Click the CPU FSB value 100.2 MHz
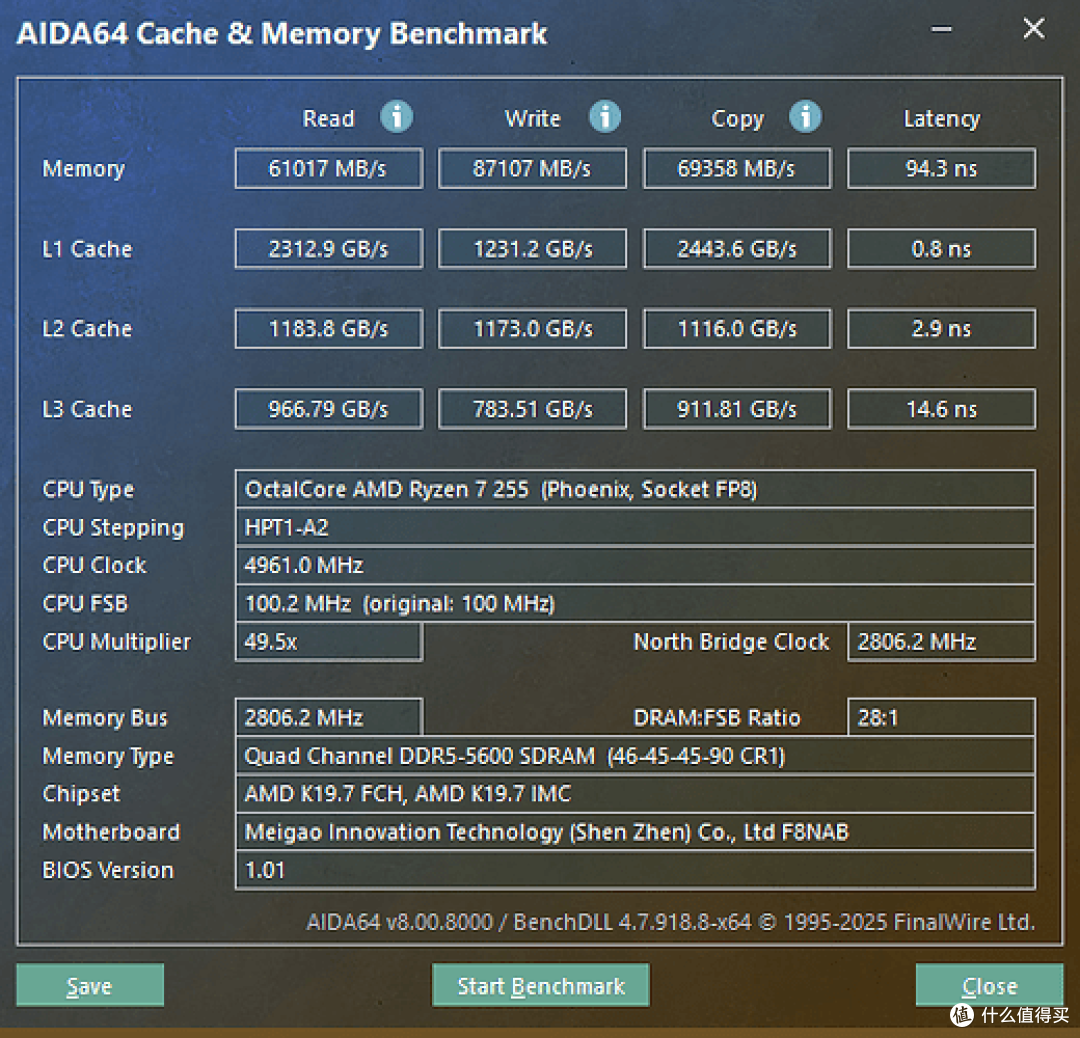 pyautogui.click(x=635, y=603)
